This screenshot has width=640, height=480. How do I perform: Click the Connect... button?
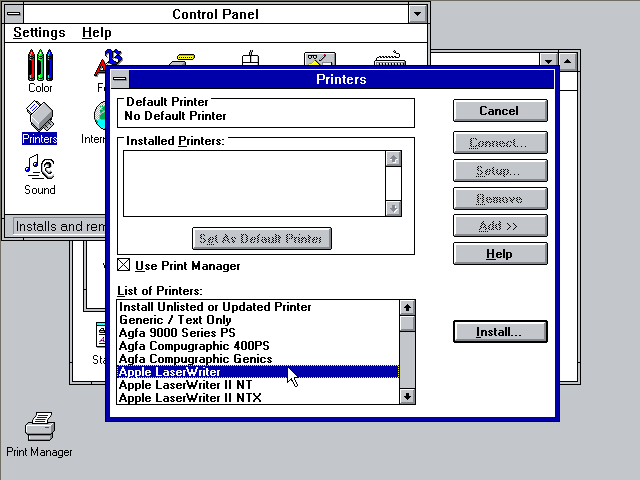click(x=500, y=142)
